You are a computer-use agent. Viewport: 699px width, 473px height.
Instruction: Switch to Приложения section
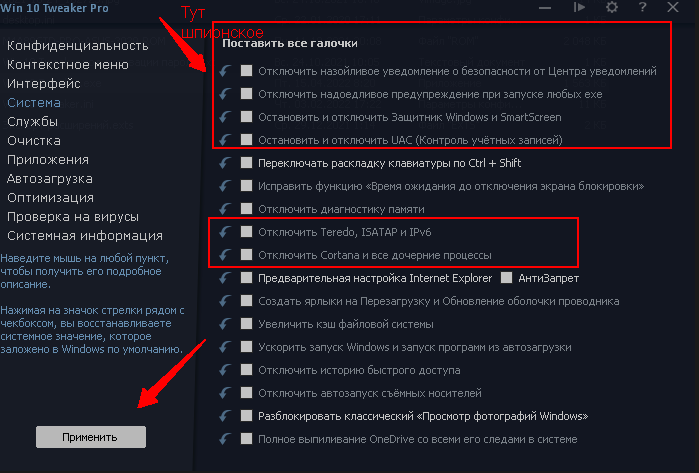click(x=48, y=160)
